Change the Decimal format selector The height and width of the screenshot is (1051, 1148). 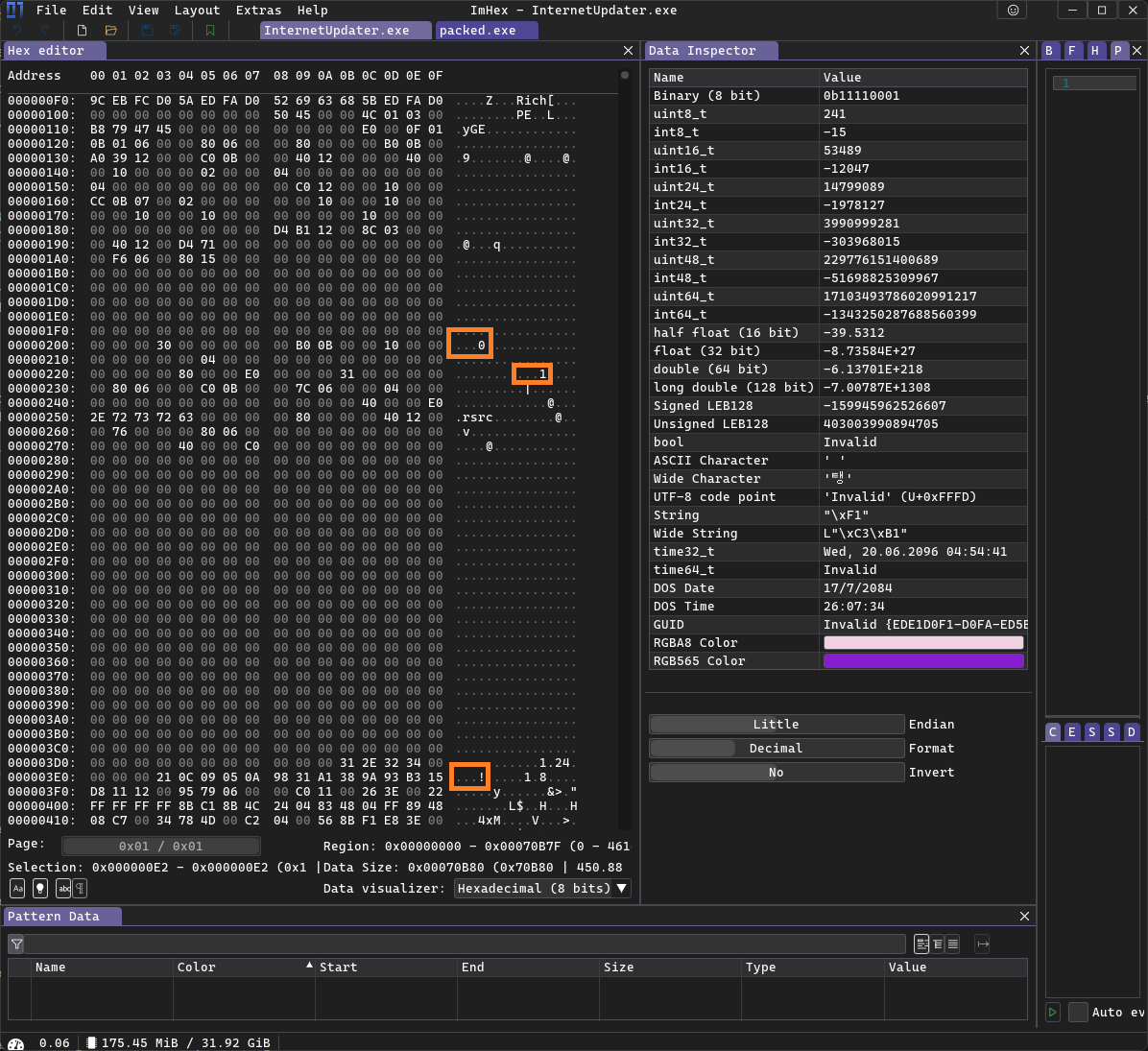776,749
